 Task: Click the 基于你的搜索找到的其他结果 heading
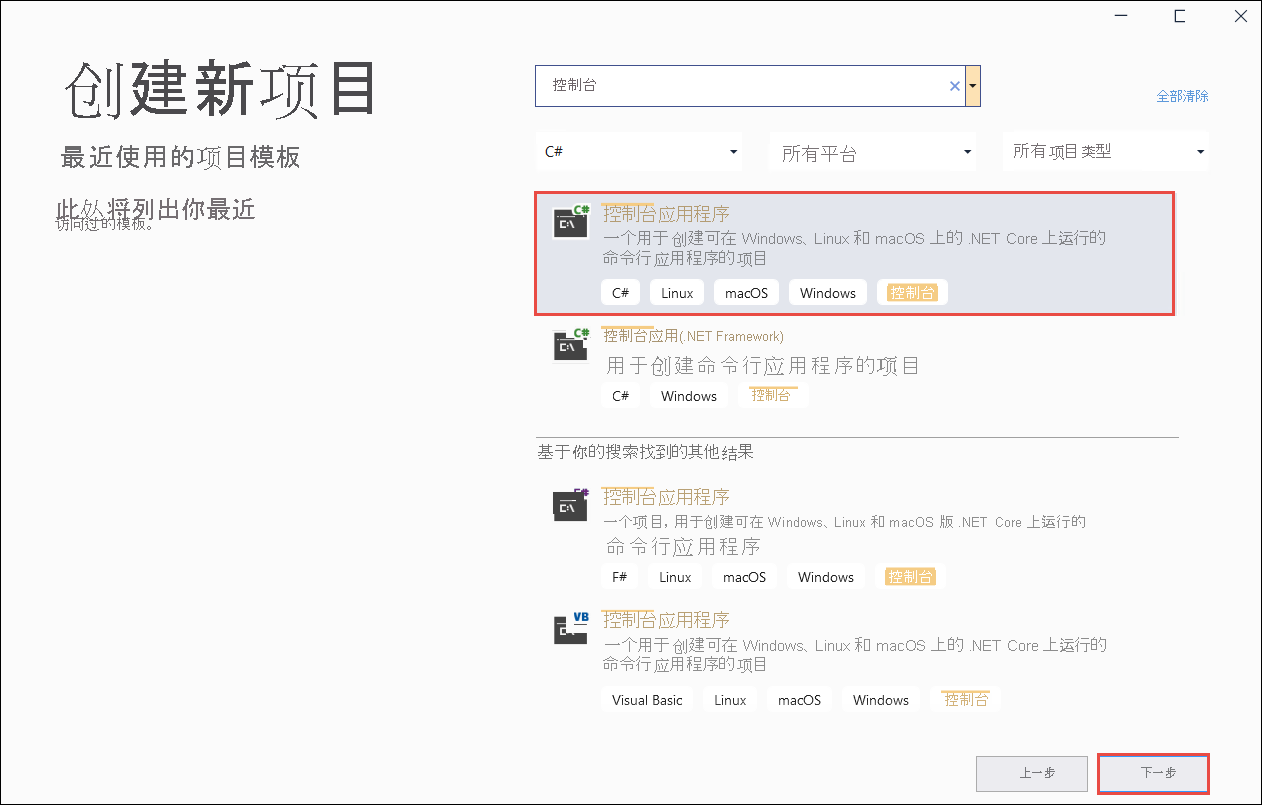tap(645, 452)
